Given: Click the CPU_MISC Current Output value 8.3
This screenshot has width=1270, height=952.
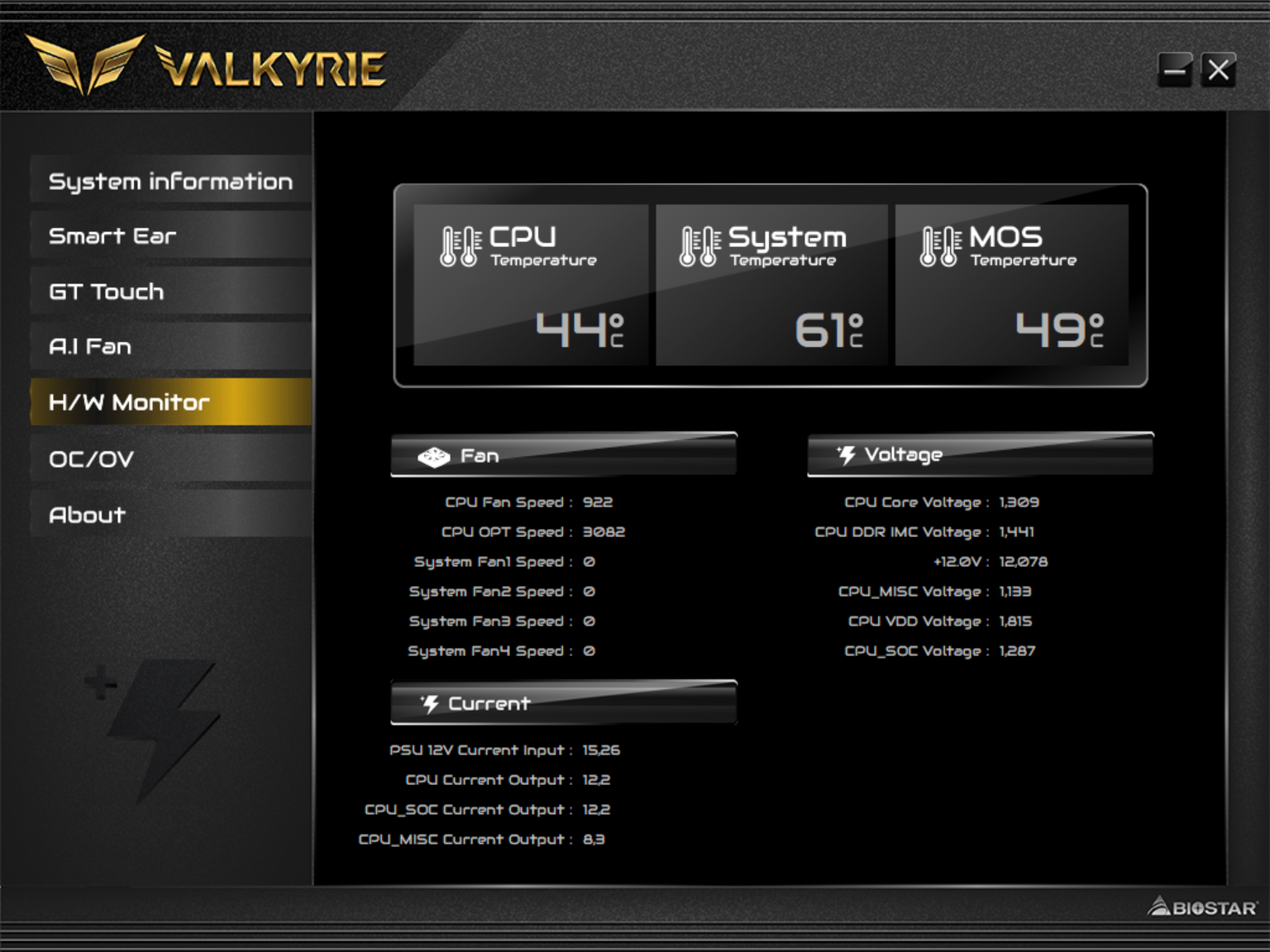Looking at the screenshot, I should tap(594, 840).
